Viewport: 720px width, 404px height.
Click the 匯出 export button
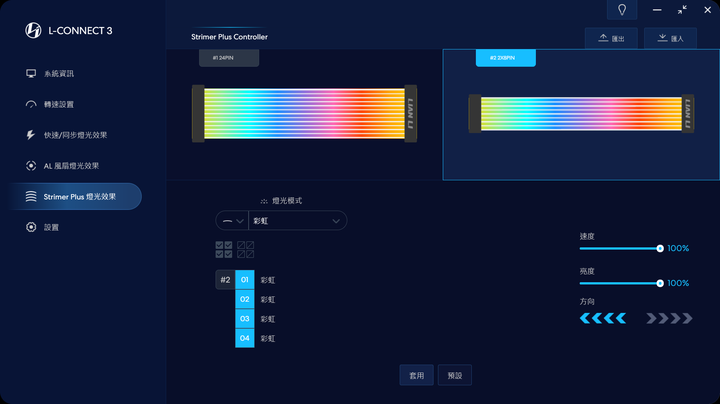pyautogui.click(x=611, y=38)
